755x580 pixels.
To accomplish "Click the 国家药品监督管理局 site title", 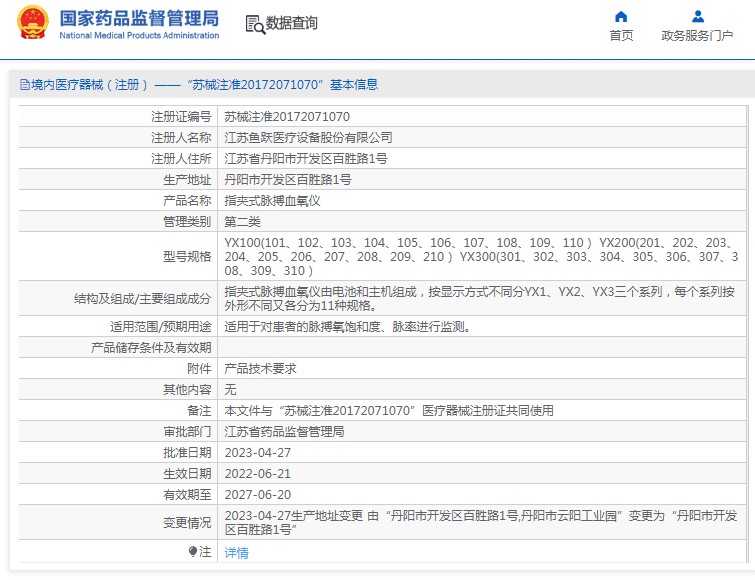I will (139, 18).
